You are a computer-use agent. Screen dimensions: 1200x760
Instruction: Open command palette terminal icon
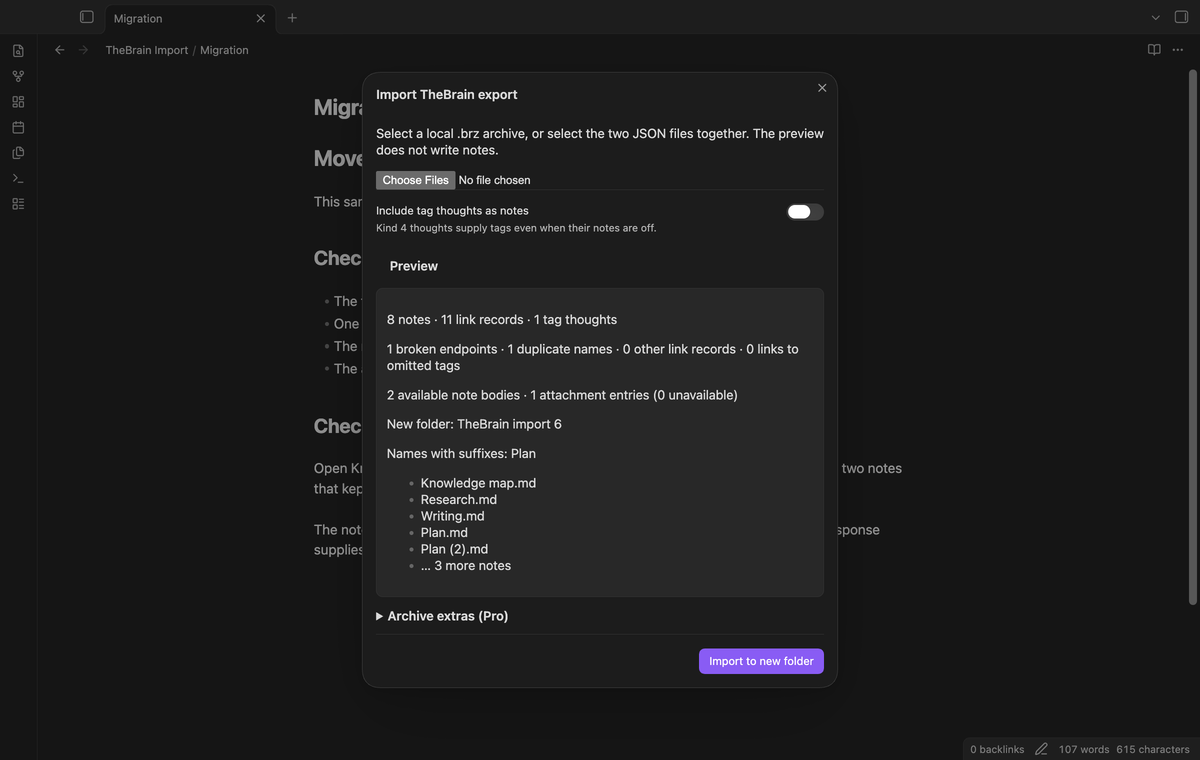18,178
